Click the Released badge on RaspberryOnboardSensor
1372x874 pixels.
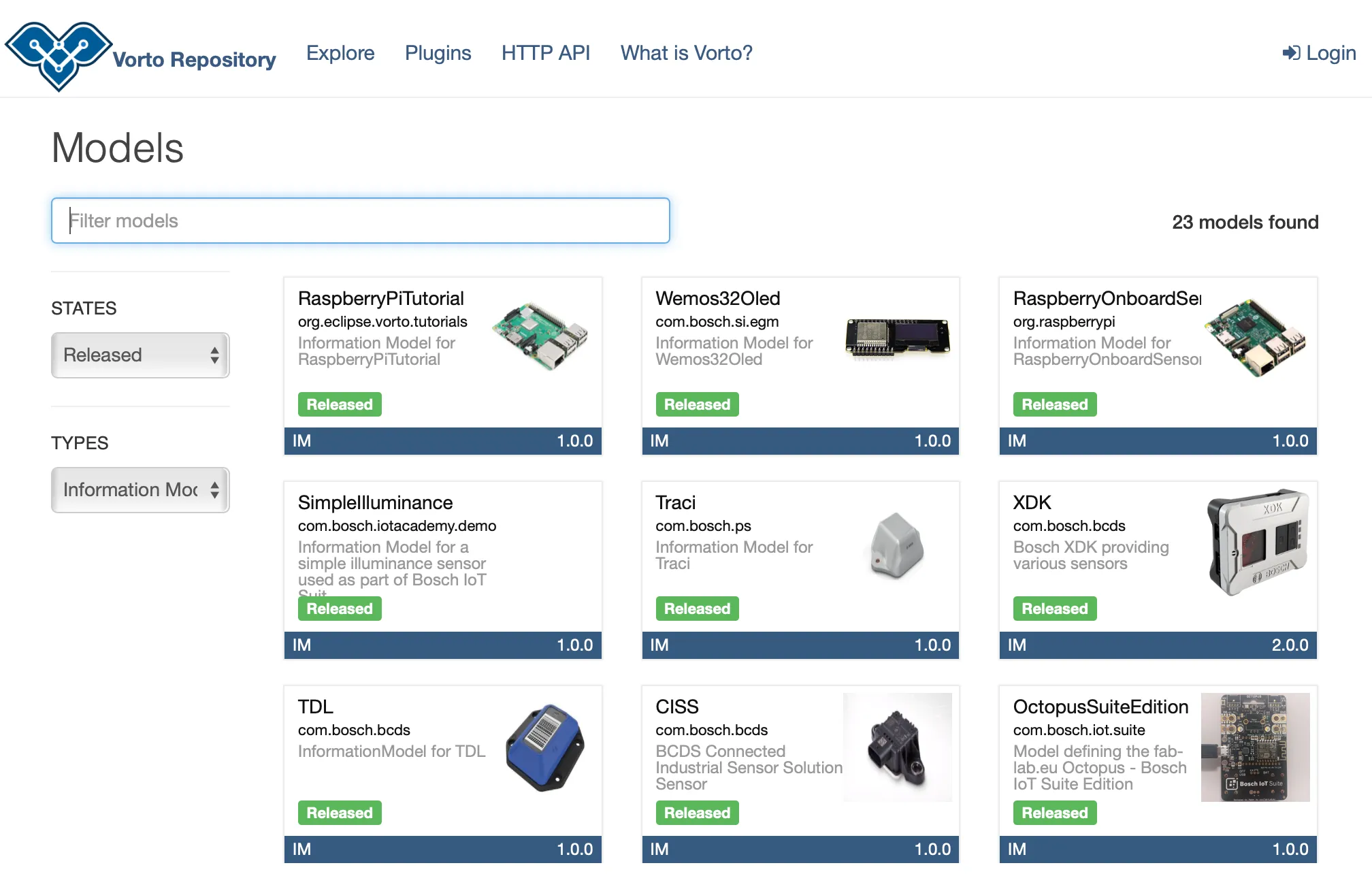coord(1055,404)
